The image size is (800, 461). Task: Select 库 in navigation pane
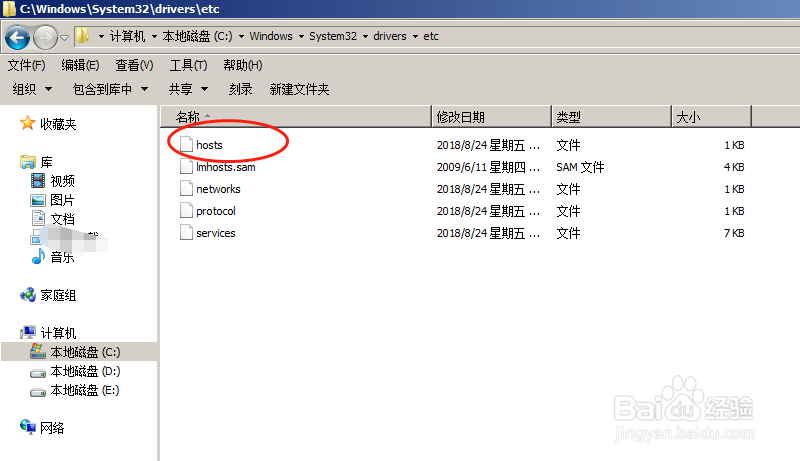coord(46,162)
